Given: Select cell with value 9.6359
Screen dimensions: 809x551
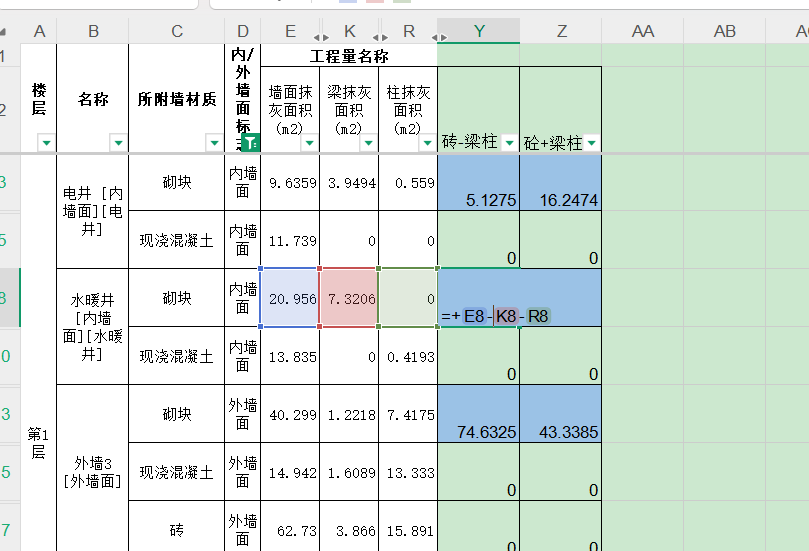Looking at the screenshot, I should point(290,183).
